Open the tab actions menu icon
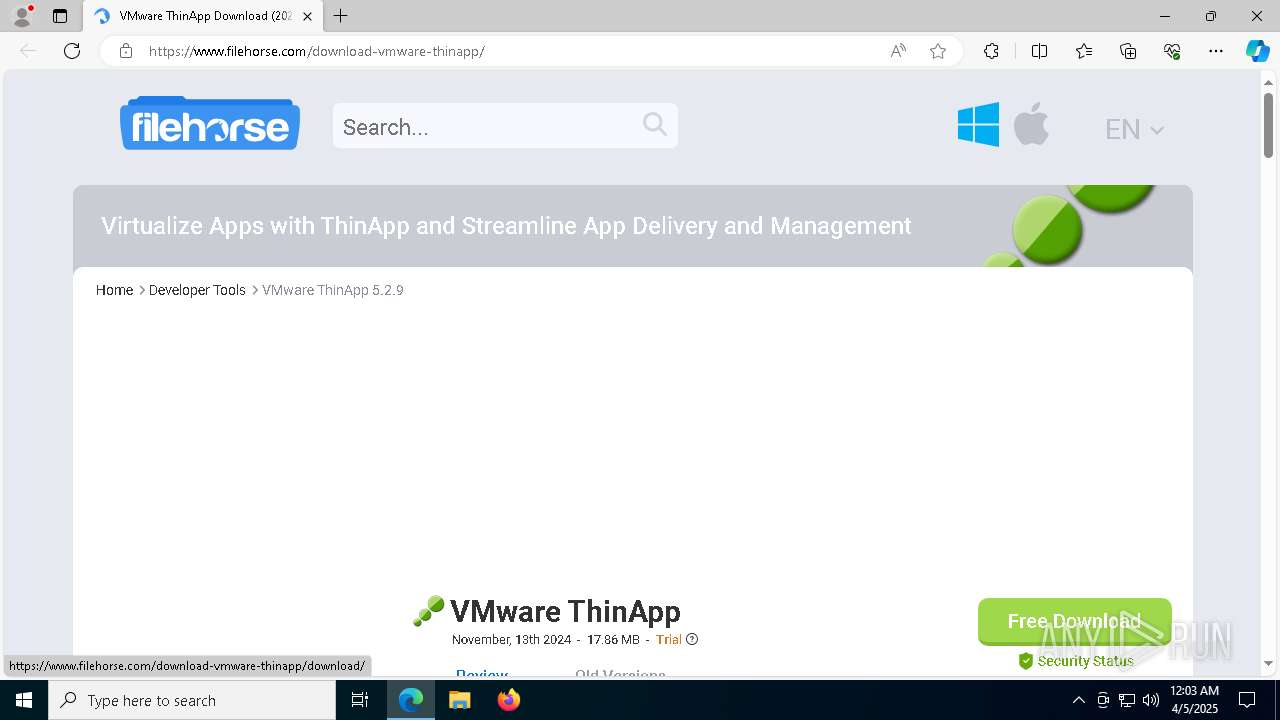Screen dimensions: 1280x720 coord(60,16)
